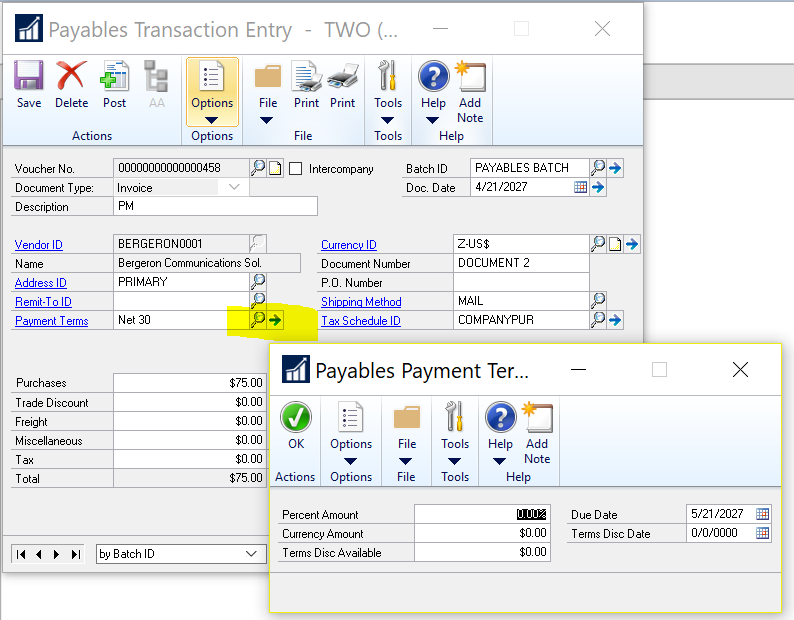Post the payables transaction

[x=114, y=84]
